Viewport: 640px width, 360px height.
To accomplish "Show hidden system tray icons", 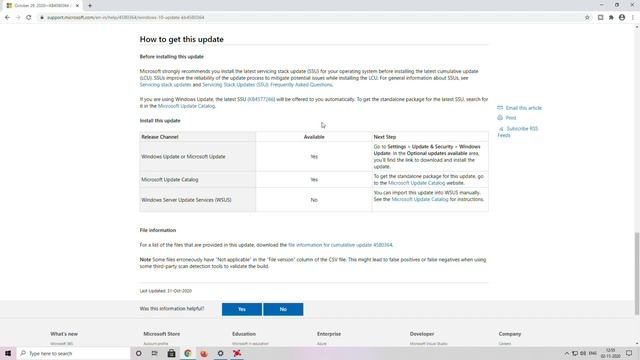I will (567, 353).
